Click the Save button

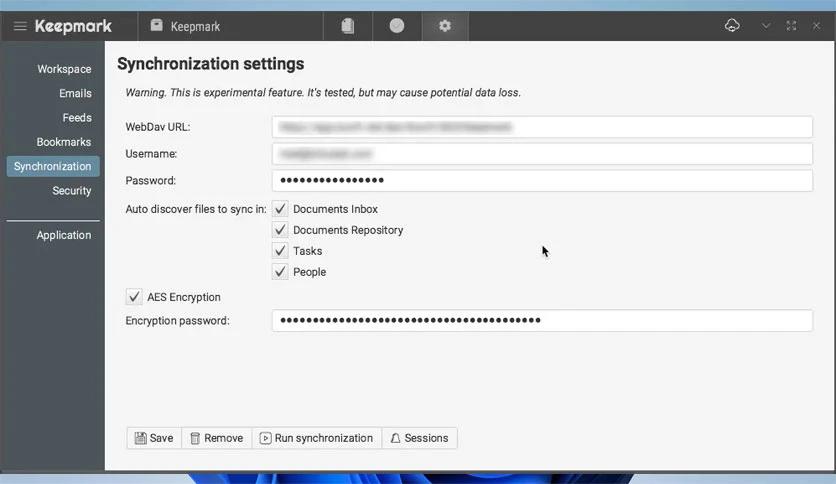coord(154,438)
